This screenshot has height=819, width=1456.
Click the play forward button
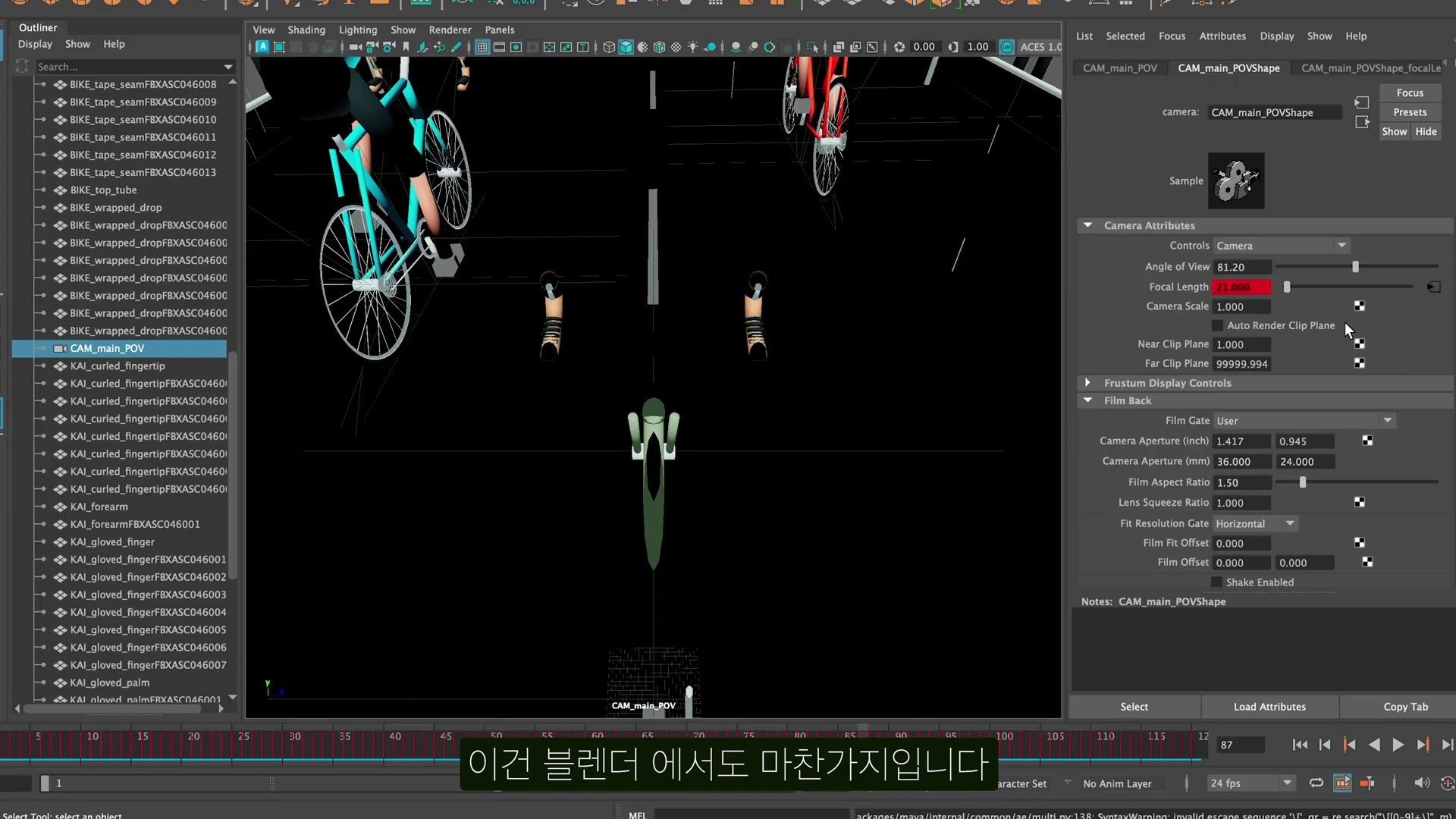(x=1398, y=745)
